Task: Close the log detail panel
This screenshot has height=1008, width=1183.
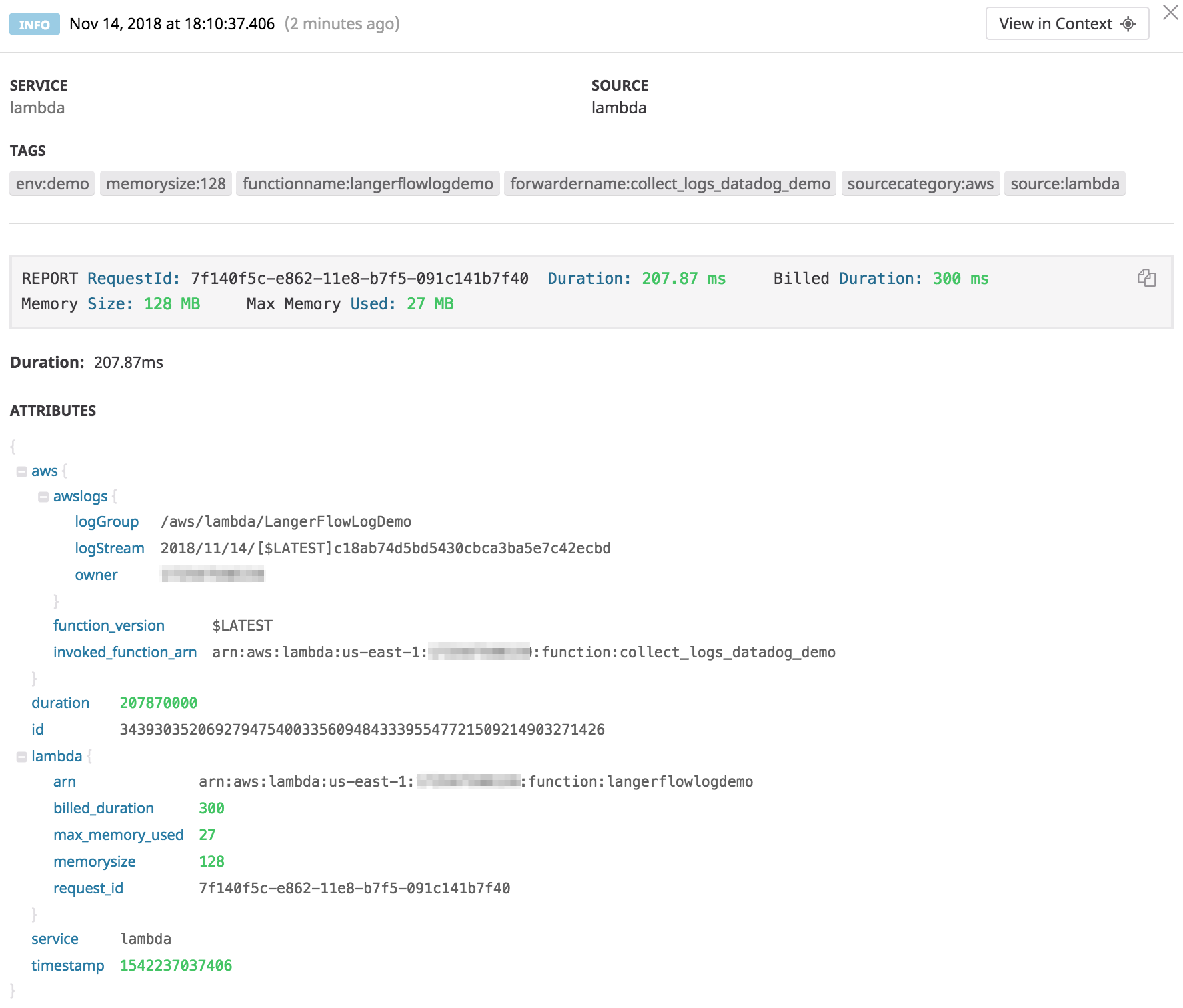Action: (1171, 13)
